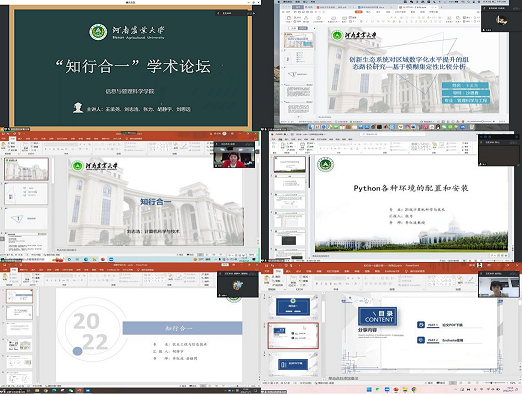Open WeChat from the macOS dock
This screenshot has width=522, height=394.
click(444, 127)
